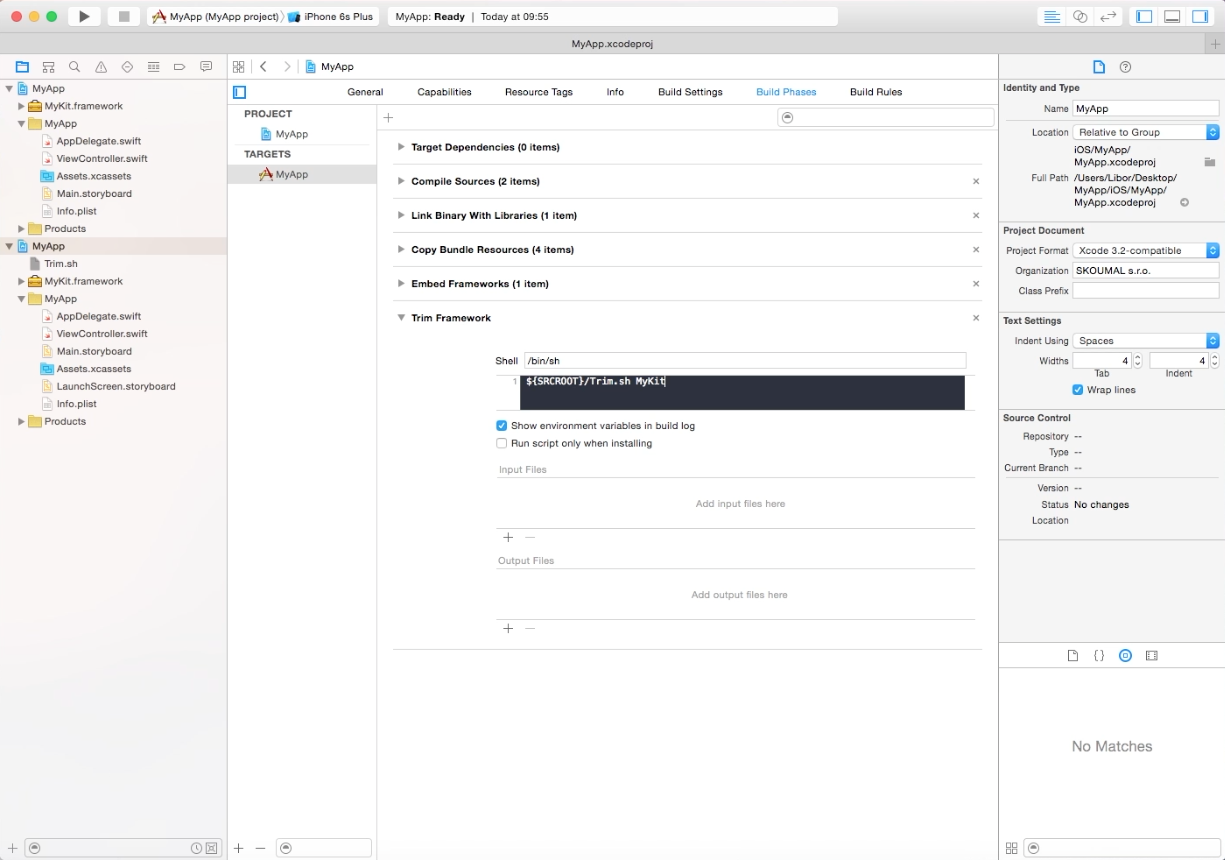The width and height of the screenshot is (1225, 860).
Task: Toggle the bottom Debug area
Action: (1172, 16)
